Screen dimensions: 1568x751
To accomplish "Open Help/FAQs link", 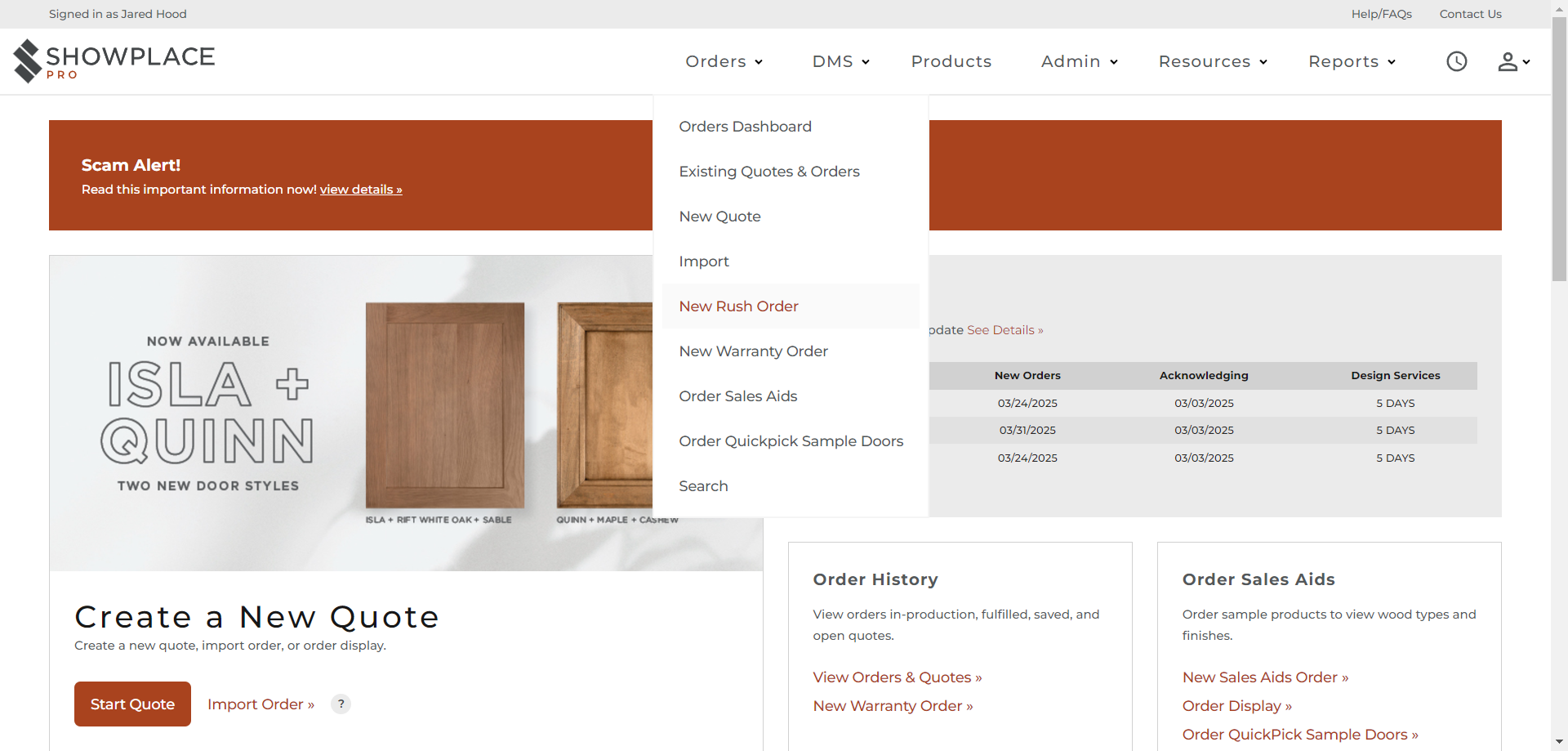I will click(x=1381, y=14).
